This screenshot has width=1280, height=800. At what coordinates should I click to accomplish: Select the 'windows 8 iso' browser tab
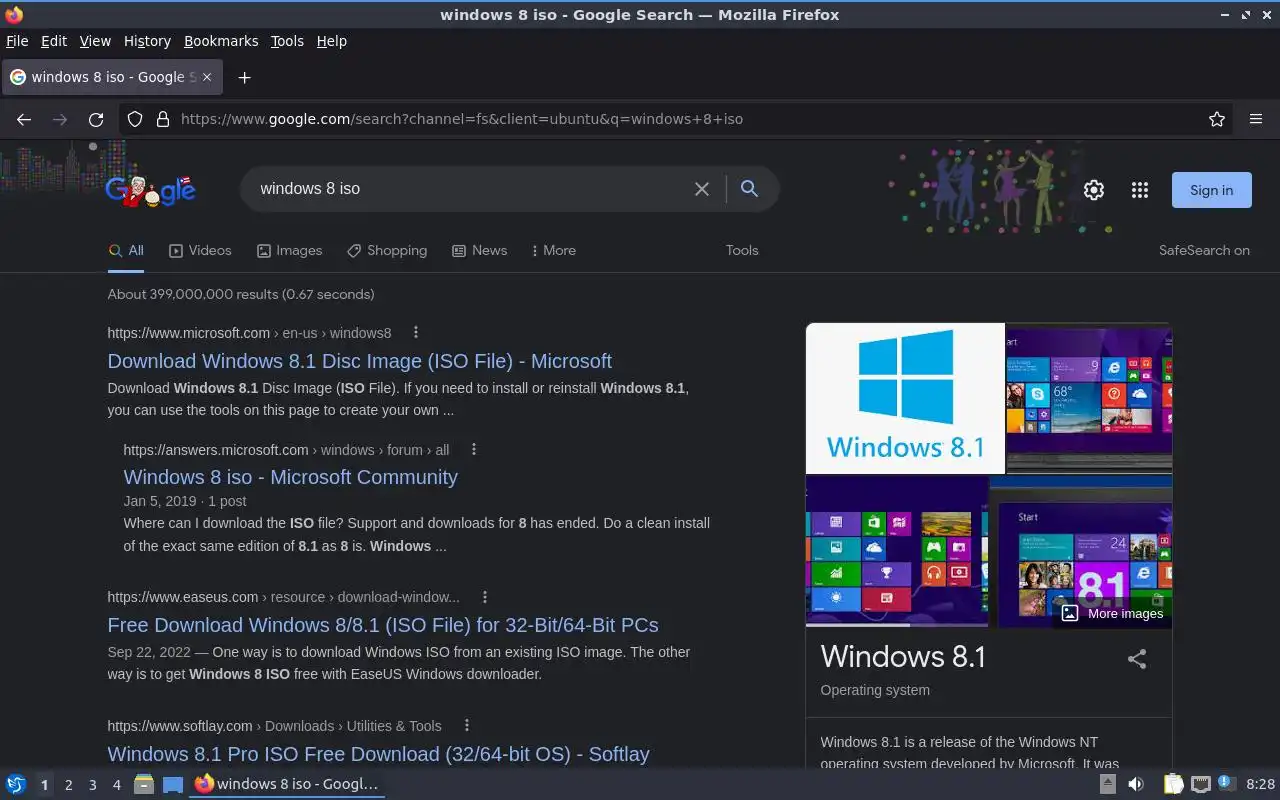point(110,77)
